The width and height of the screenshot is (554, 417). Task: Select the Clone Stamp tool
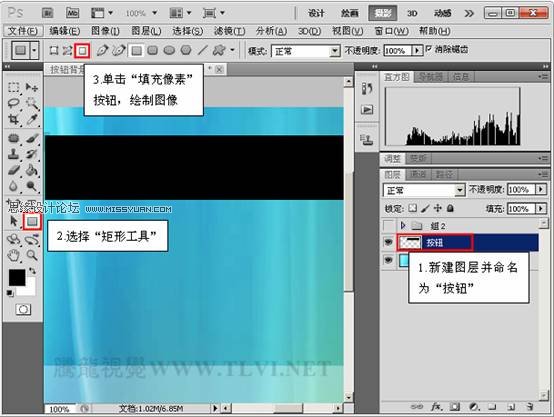[x=14, y=154]
